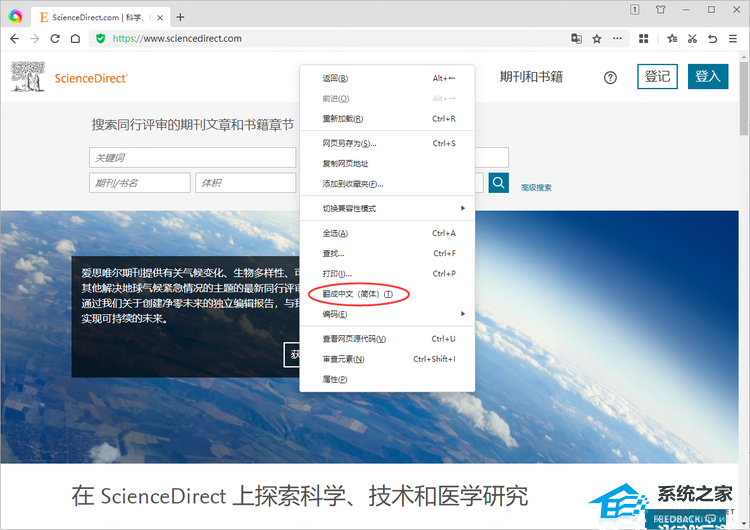Image resolution: width=750 pixels, height=530 pixels.
Task: Choose 全选(A) in context menu
Action: click(387, 233)
